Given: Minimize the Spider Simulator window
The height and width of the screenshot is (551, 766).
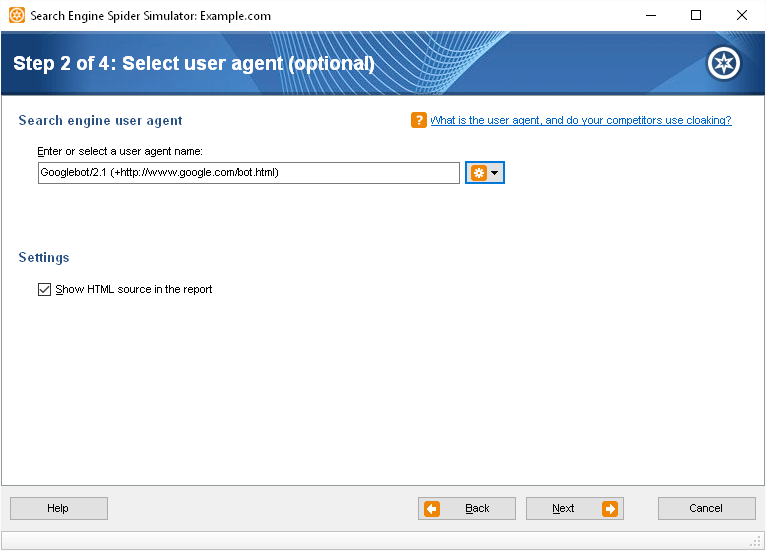Looking at the screenshot, I should [650, 16].
